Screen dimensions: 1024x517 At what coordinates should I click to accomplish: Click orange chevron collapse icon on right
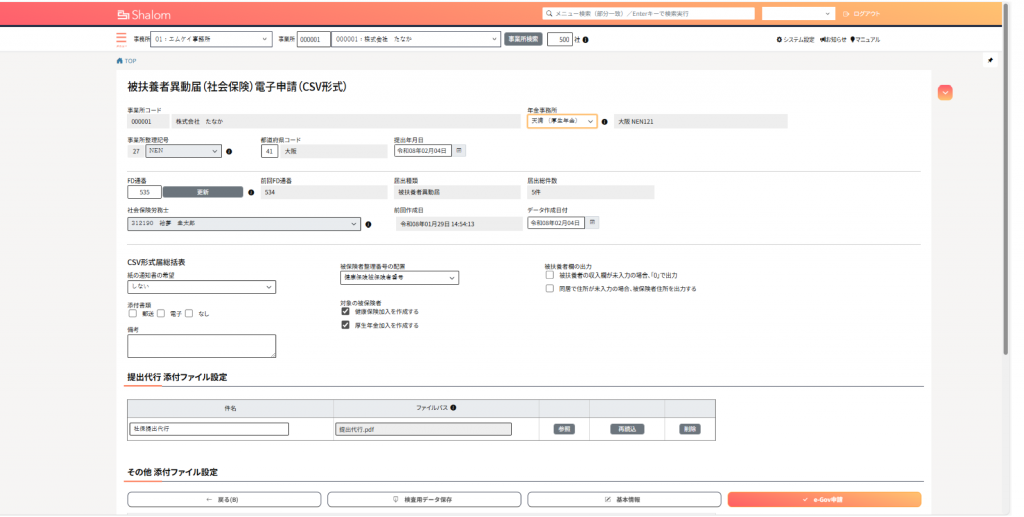coord(945,92)
